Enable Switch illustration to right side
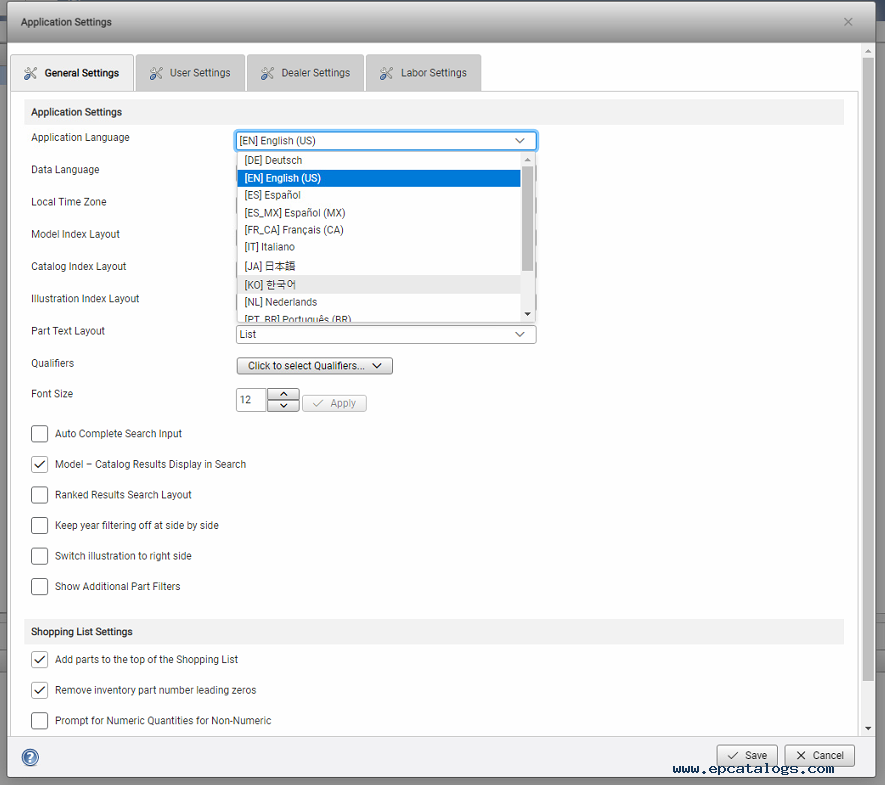The height and width of the screenshot is (785, 885). [40, 556]
